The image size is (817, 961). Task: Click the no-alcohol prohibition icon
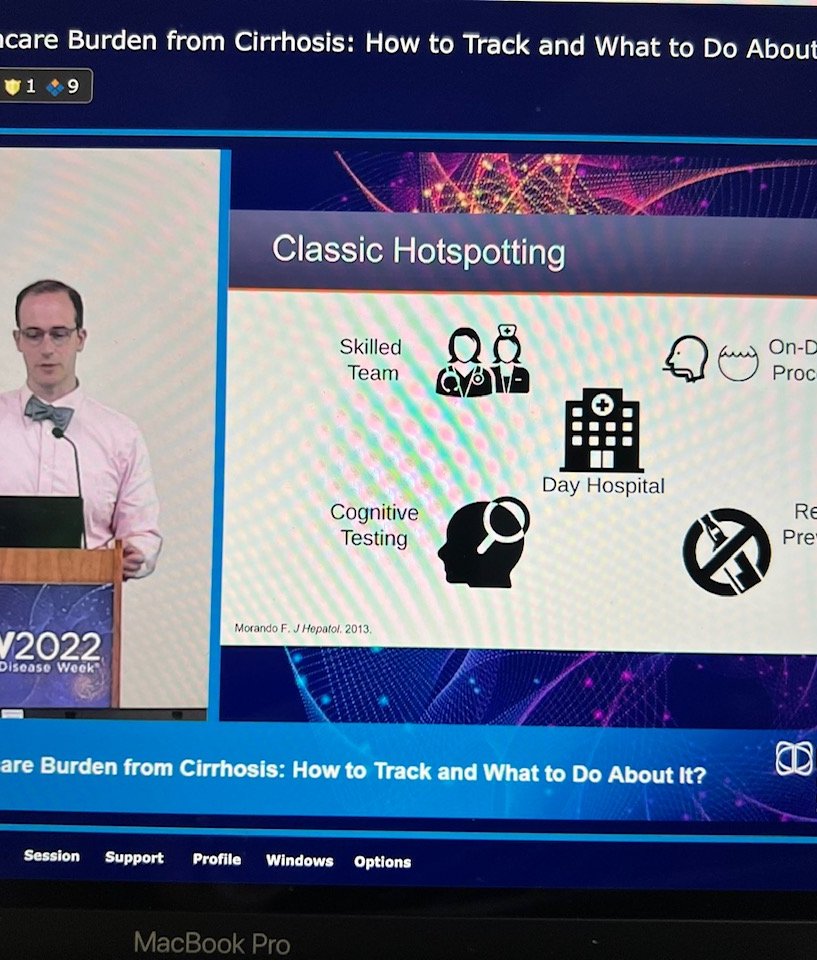(727, 552)
